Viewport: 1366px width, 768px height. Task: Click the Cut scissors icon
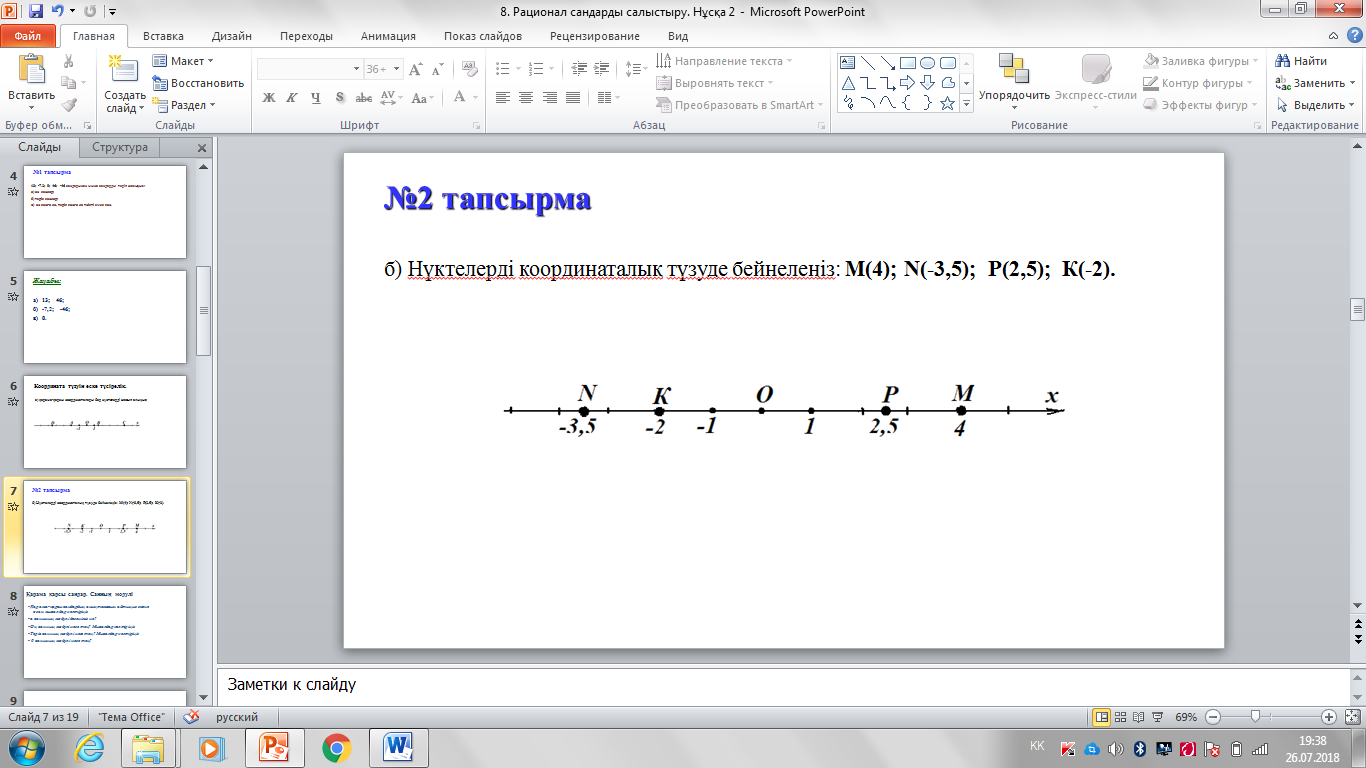click(x=68, y=62)
